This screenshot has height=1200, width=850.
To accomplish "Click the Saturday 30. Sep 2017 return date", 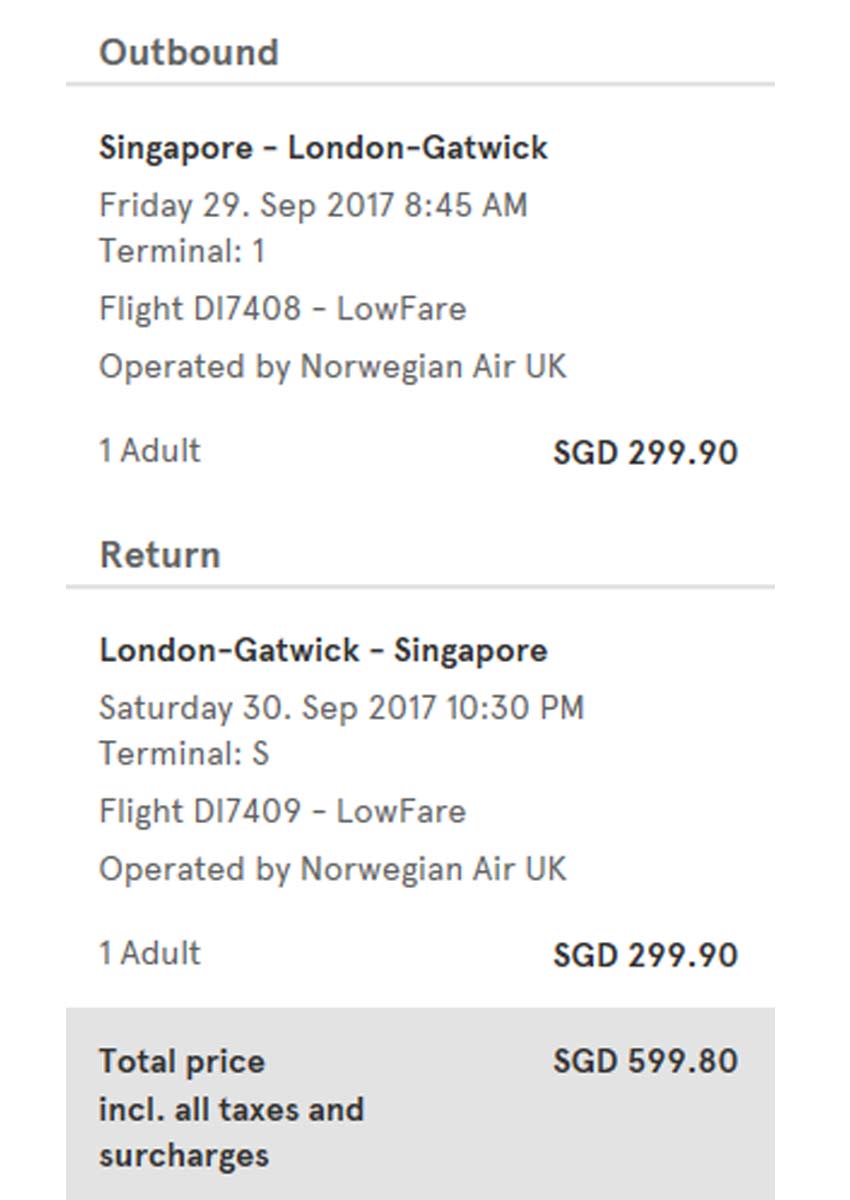I will pyautogui.click(x=340, y=708).
